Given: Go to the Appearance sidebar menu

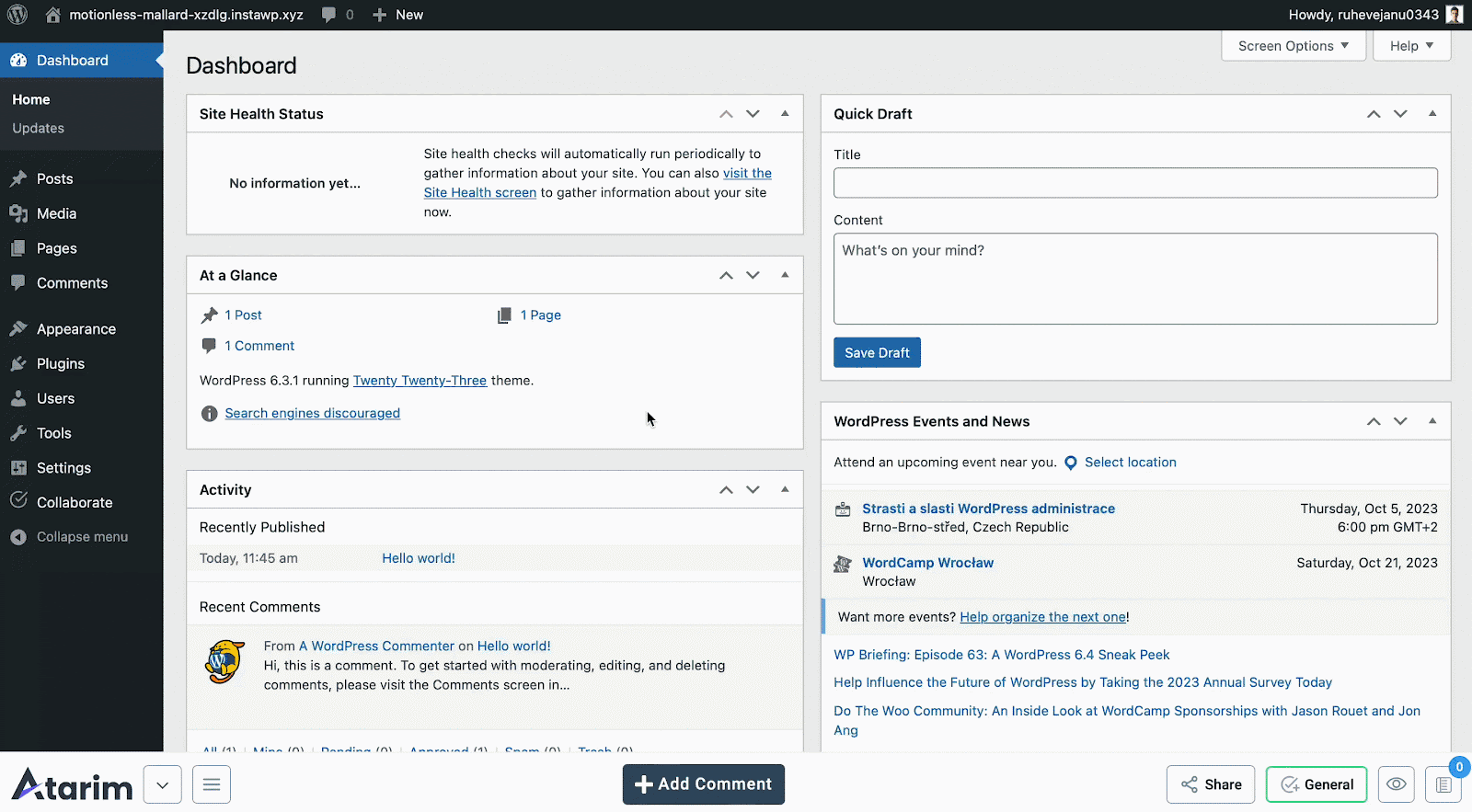Looking at the screenshot, I should point(75,329).
